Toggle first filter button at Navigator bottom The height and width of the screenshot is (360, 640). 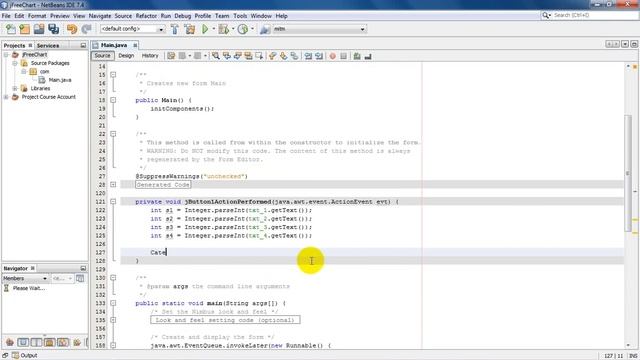(x=10, y=342)
